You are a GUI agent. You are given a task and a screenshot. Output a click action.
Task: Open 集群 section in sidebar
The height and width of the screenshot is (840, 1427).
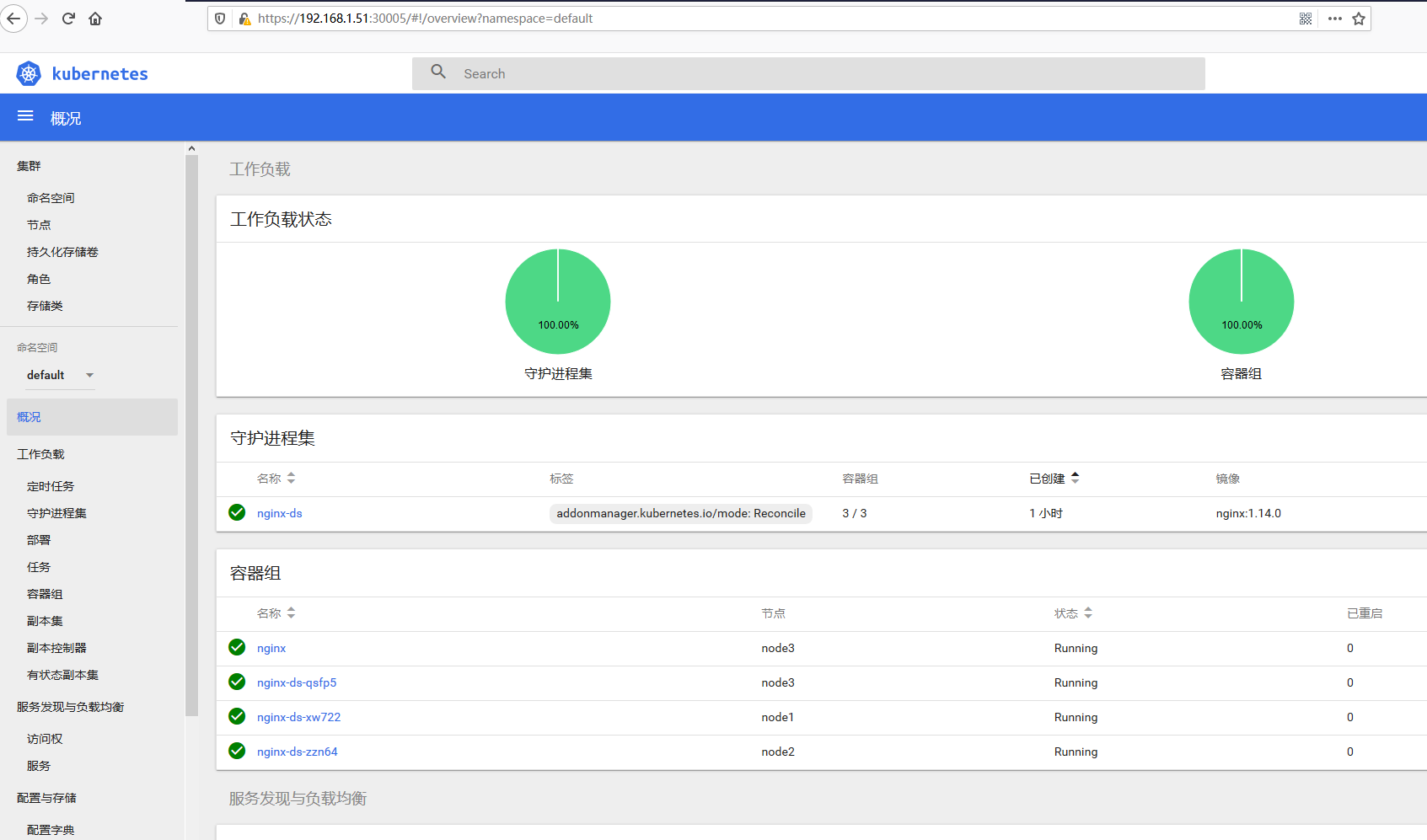click(29, 166)
